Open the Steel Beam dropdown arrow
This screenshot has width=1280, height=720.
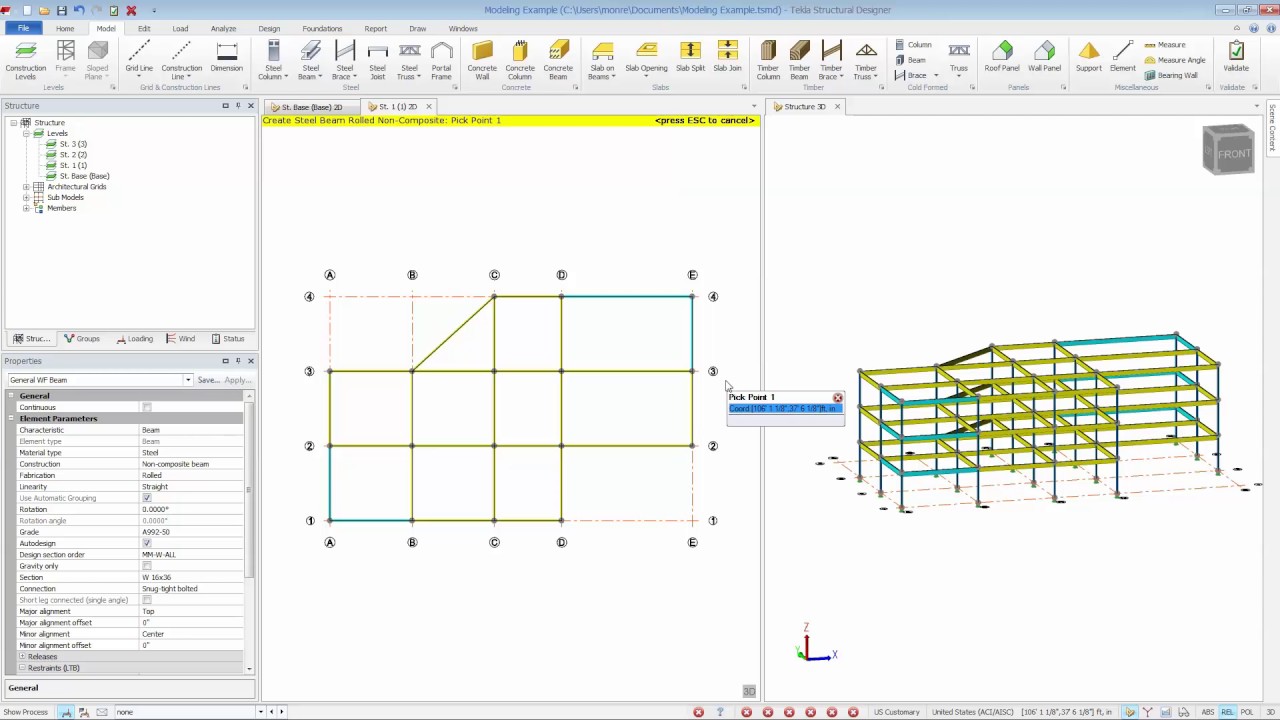click(x=319, y=77)
